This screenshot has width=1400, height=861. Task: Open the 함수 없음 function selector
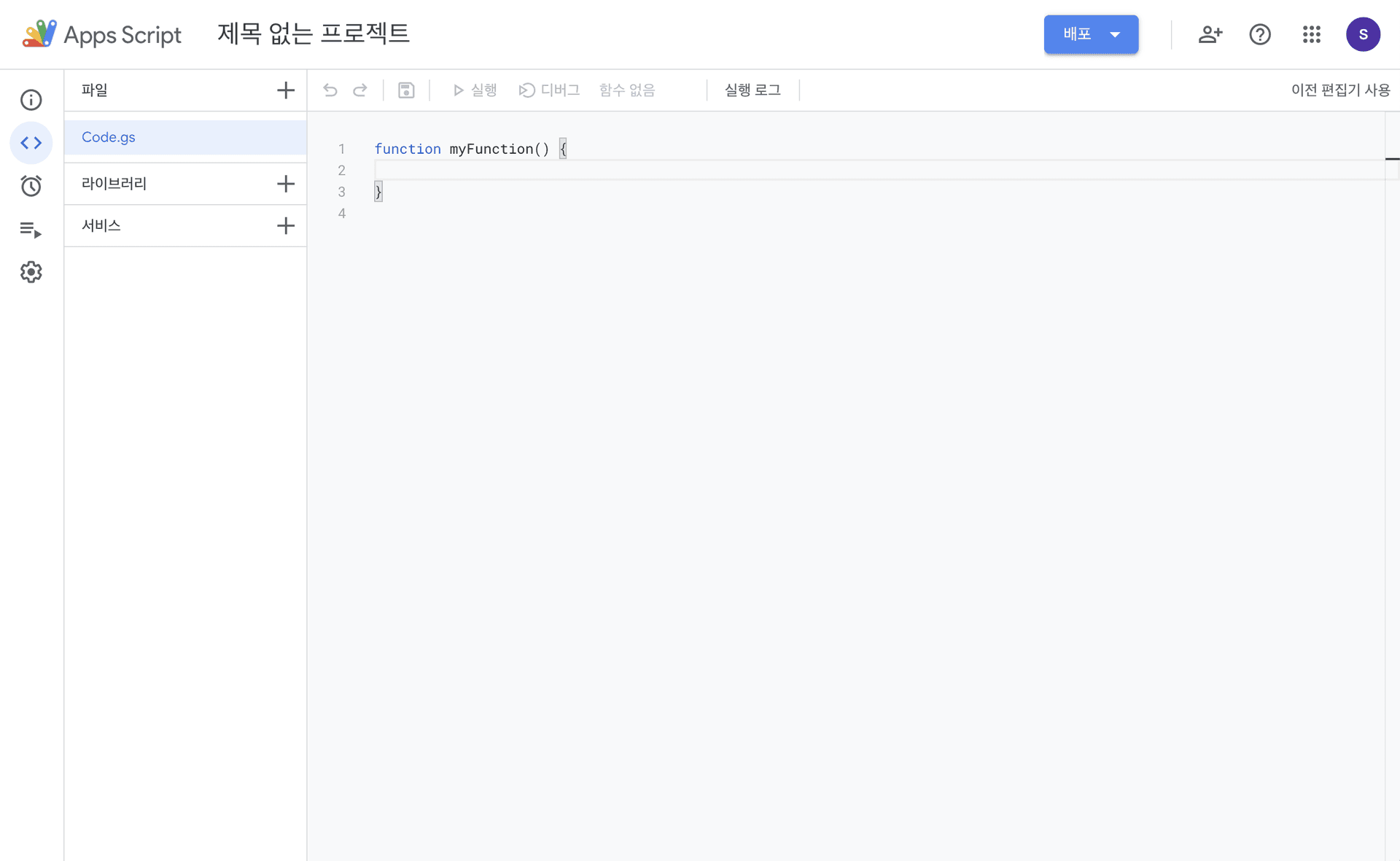627,90
